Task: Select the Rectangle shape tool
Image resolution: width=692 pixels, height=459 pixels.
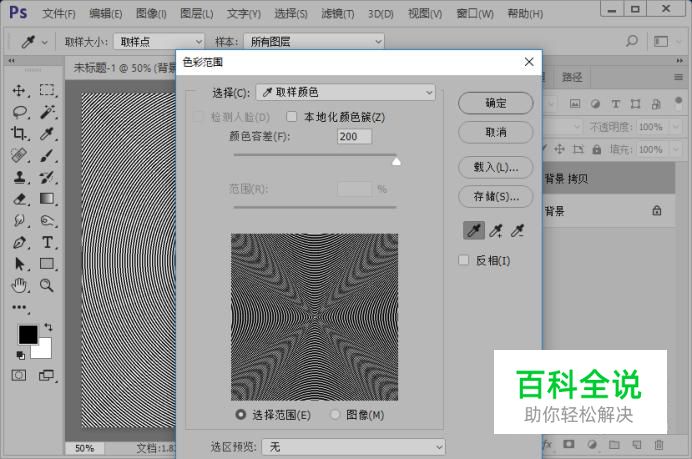Action: click(46, 264)
